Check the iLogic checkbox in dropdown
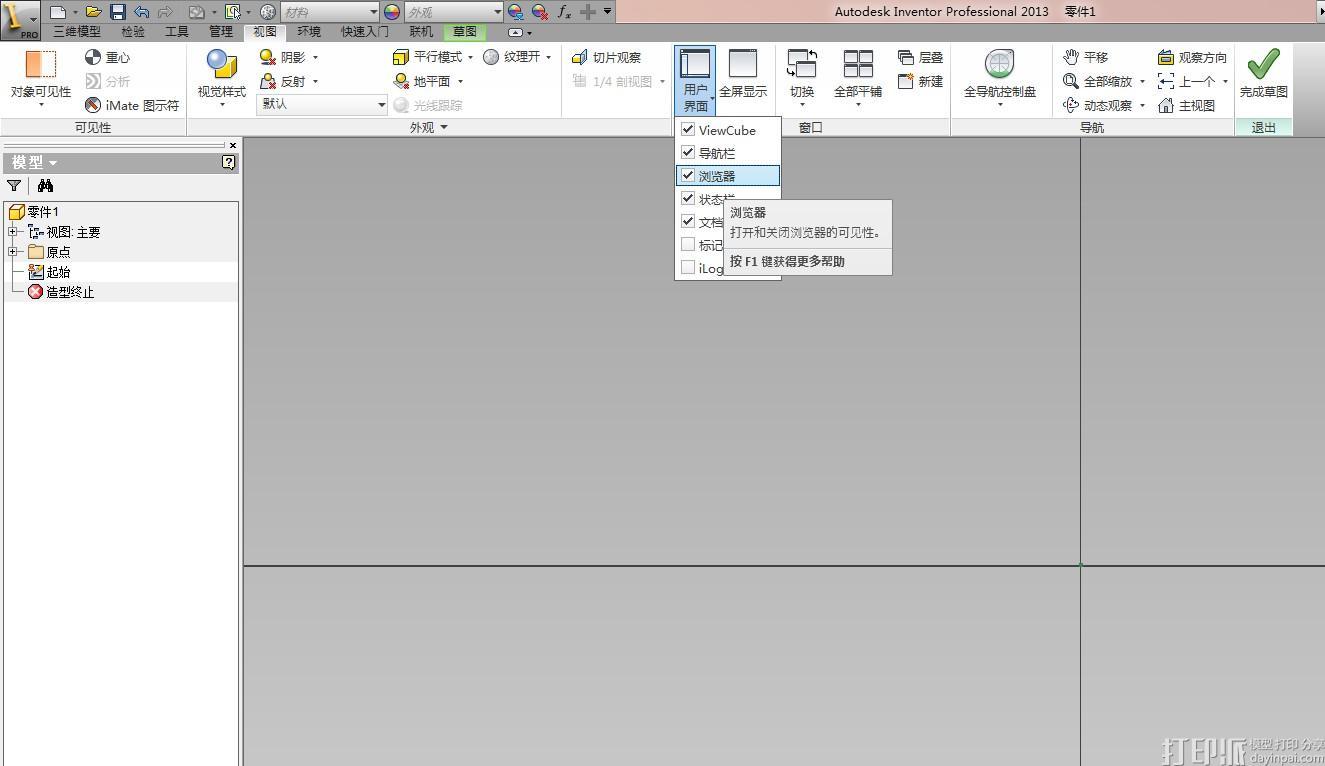Viewport: 1325px width, 766px height. [688, 267]
